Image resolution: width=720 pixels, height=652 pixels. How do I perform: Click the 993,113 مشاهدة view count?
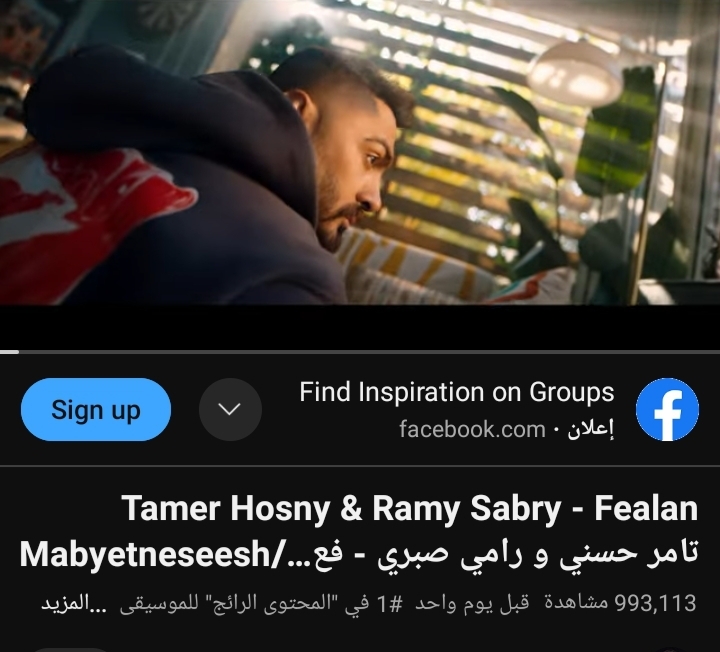click(620, 603)
